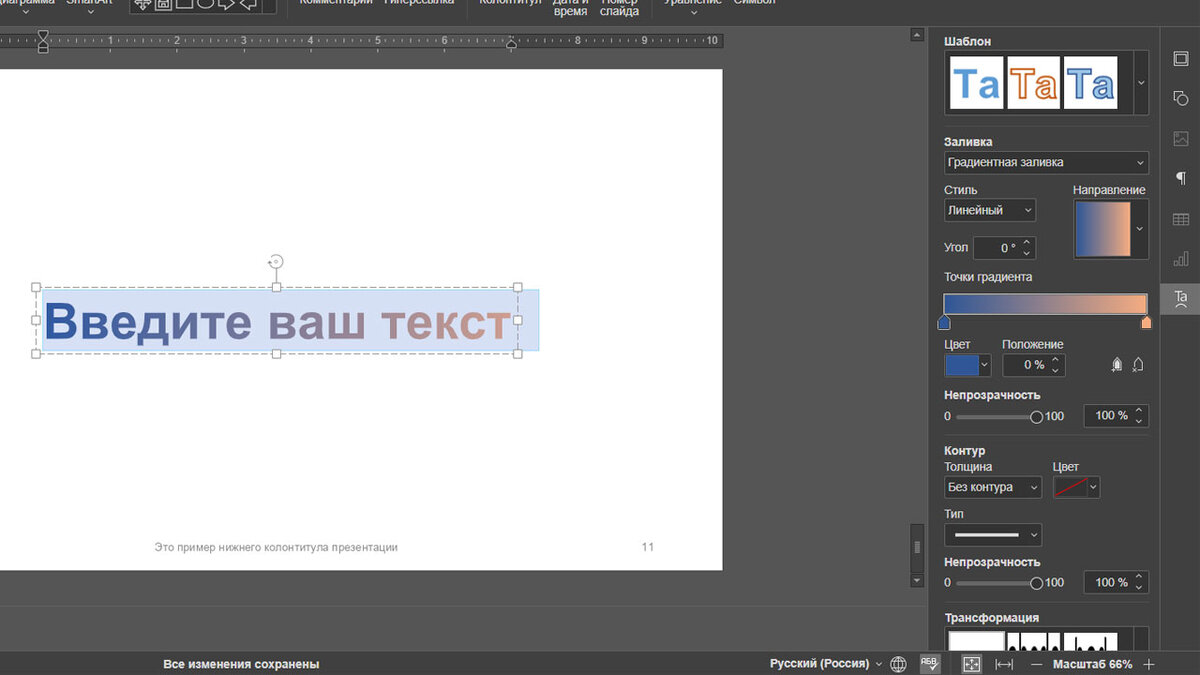Open the Table settings sidebar icon
Screen dimensions: 1200x675
[x=1180, y=219]
